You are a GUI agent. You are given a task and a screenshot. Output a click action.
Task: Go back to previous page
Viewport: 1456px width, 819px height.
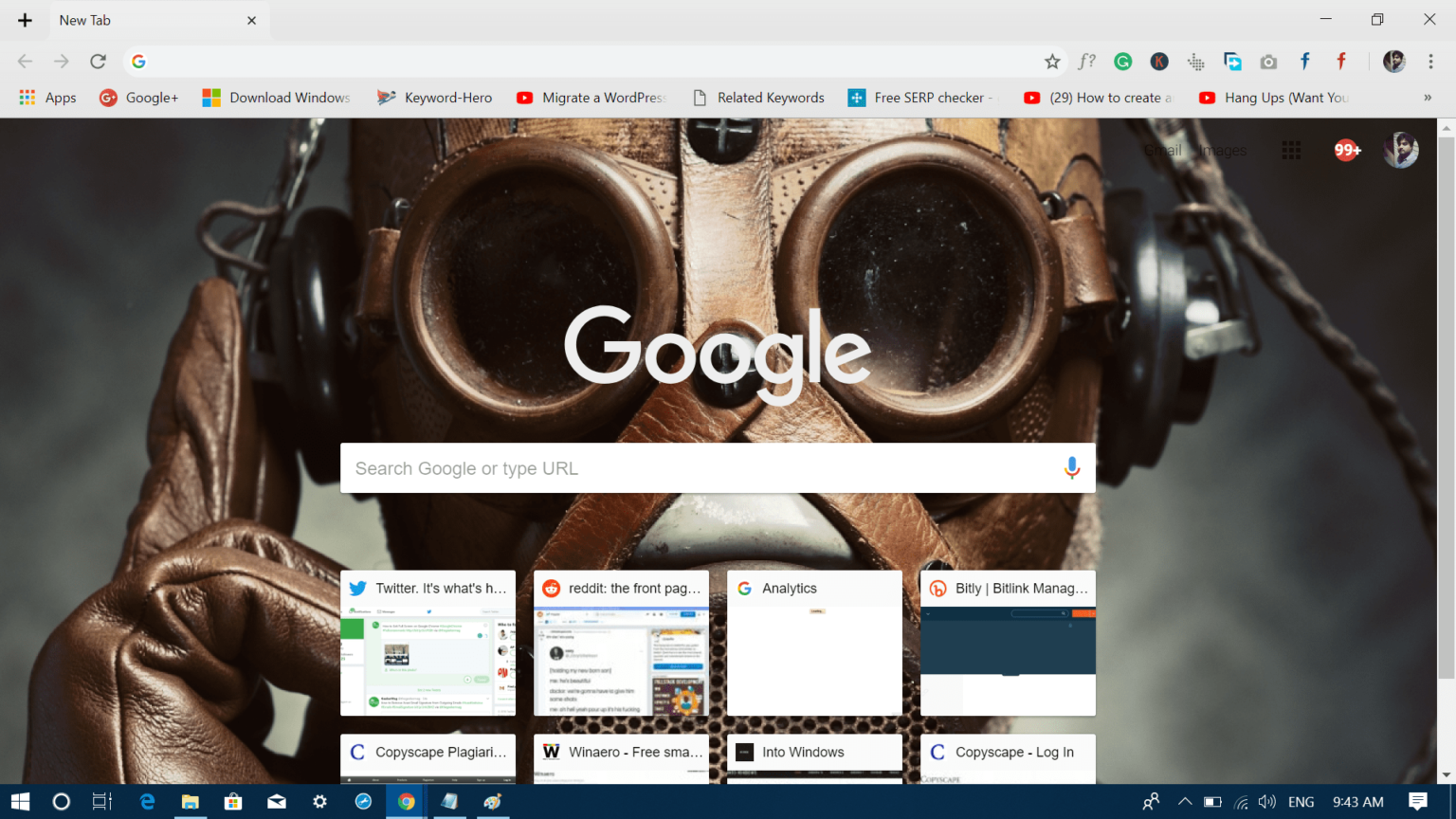pos(26,62)
